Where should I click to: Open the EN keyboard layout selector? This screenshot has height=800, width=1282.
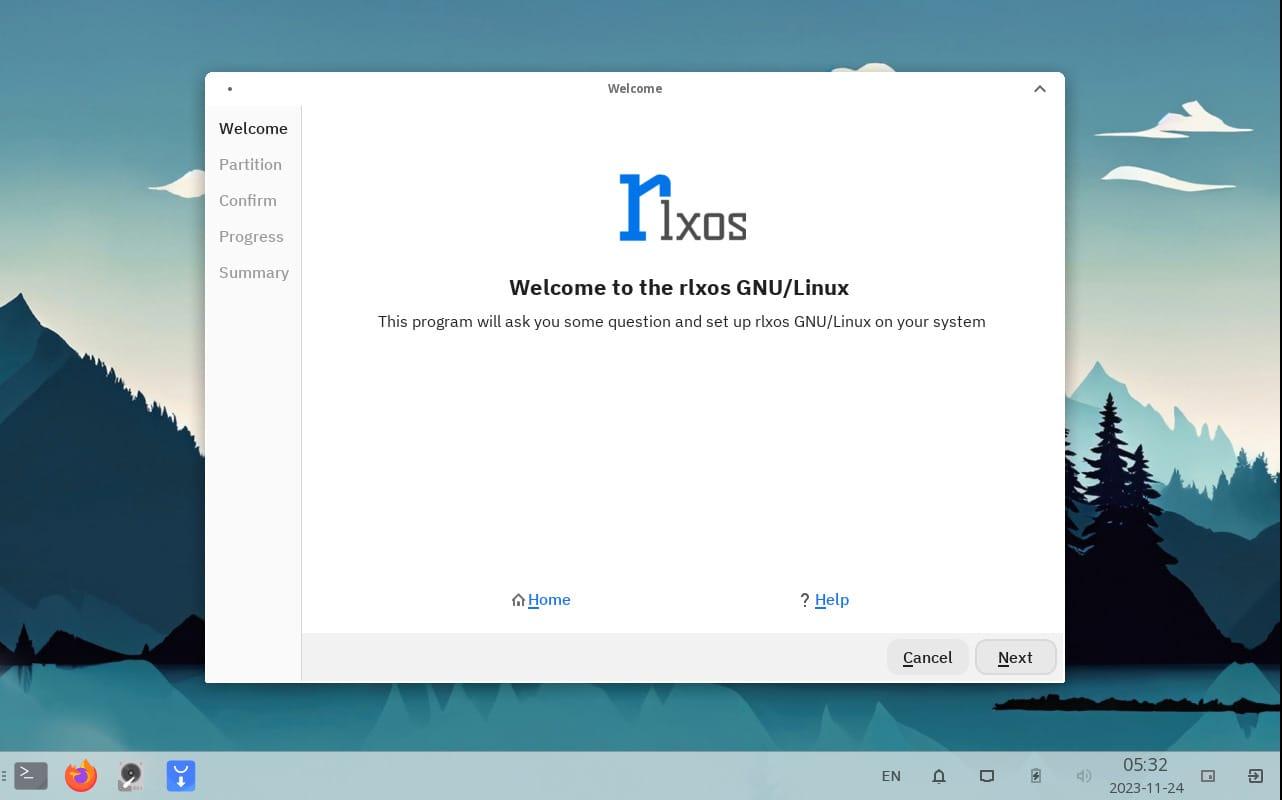[x=891, y=776]
